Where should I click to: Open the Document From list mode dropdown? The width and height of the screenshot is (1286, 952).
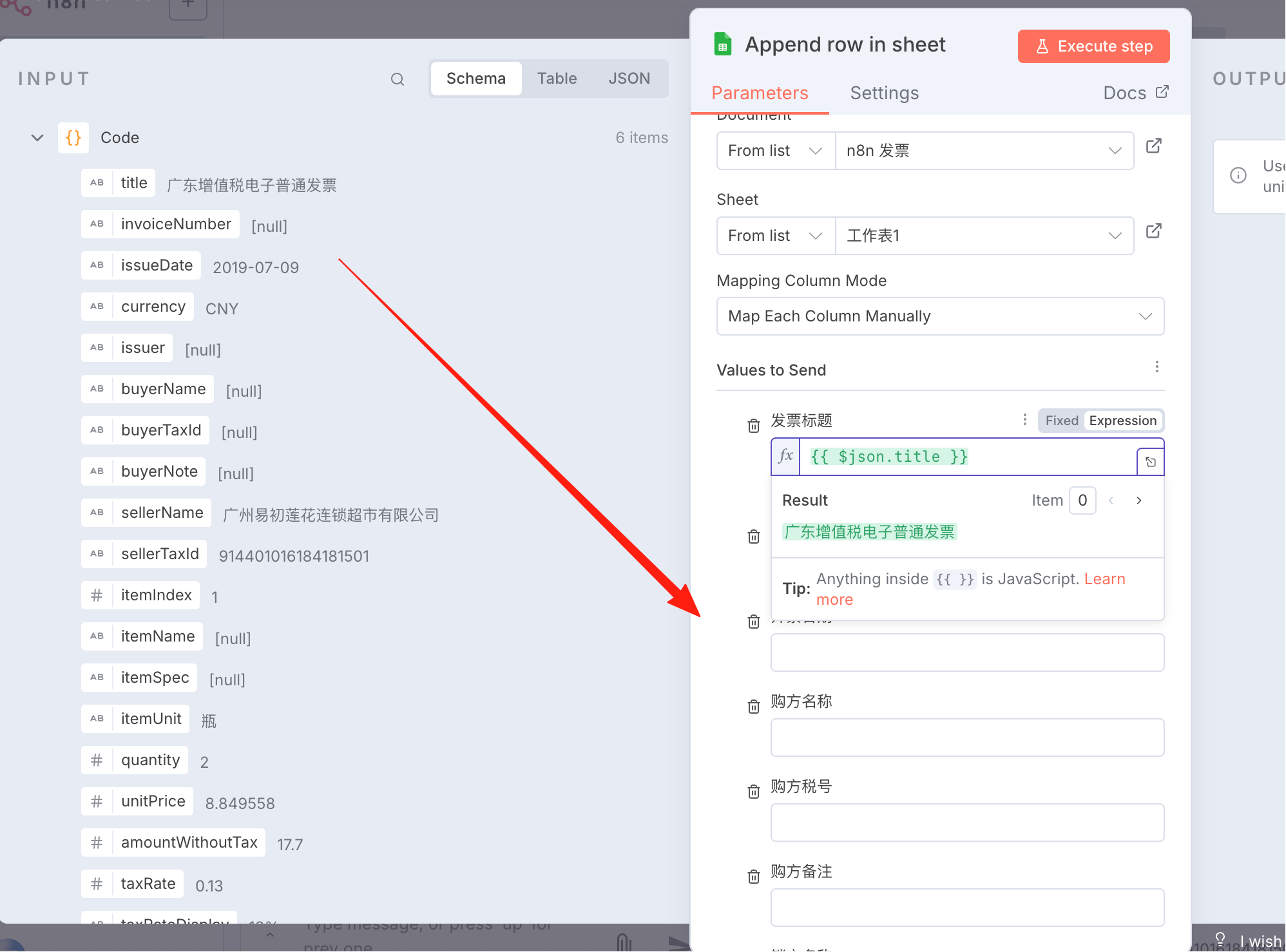pos(776,151)
